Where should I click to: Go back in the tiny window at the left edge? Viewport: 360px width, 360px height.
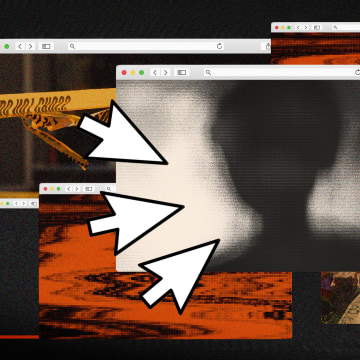[x=15, y=203]
